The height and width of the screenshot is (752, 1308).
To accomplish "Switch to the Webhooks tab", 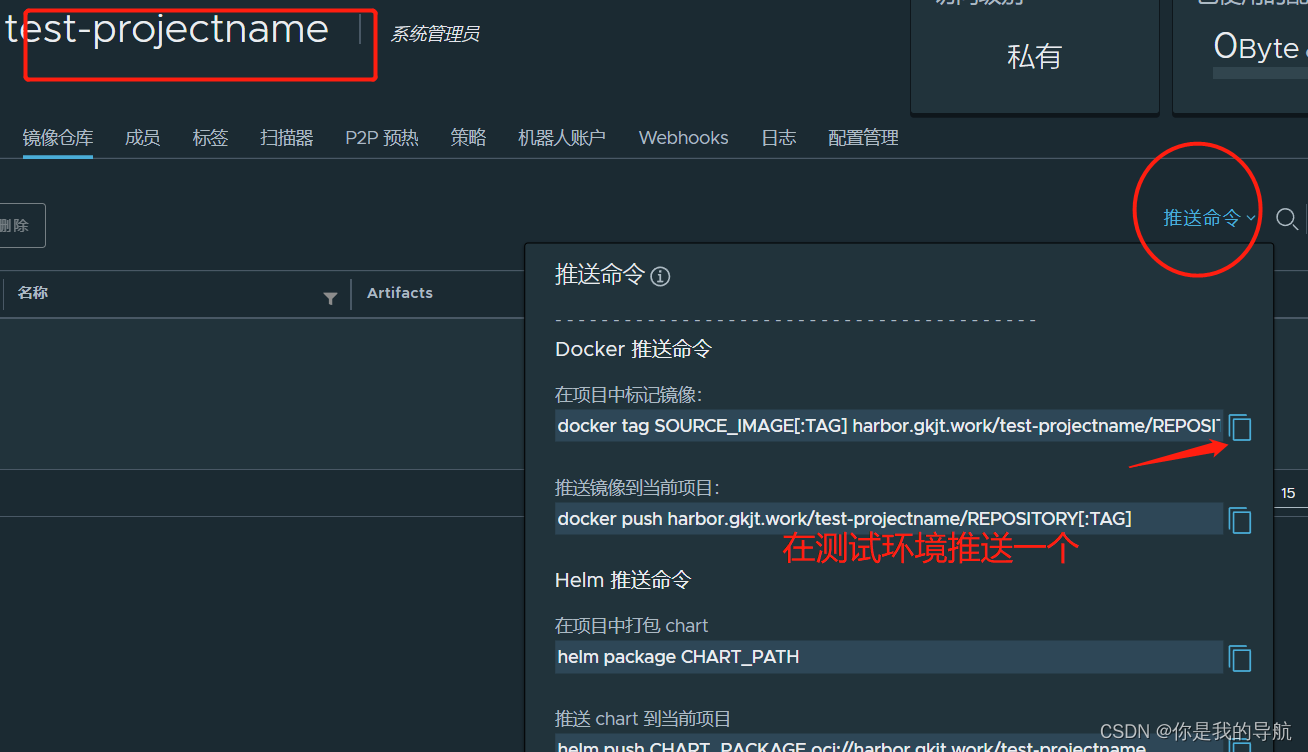I will [683, 138].
